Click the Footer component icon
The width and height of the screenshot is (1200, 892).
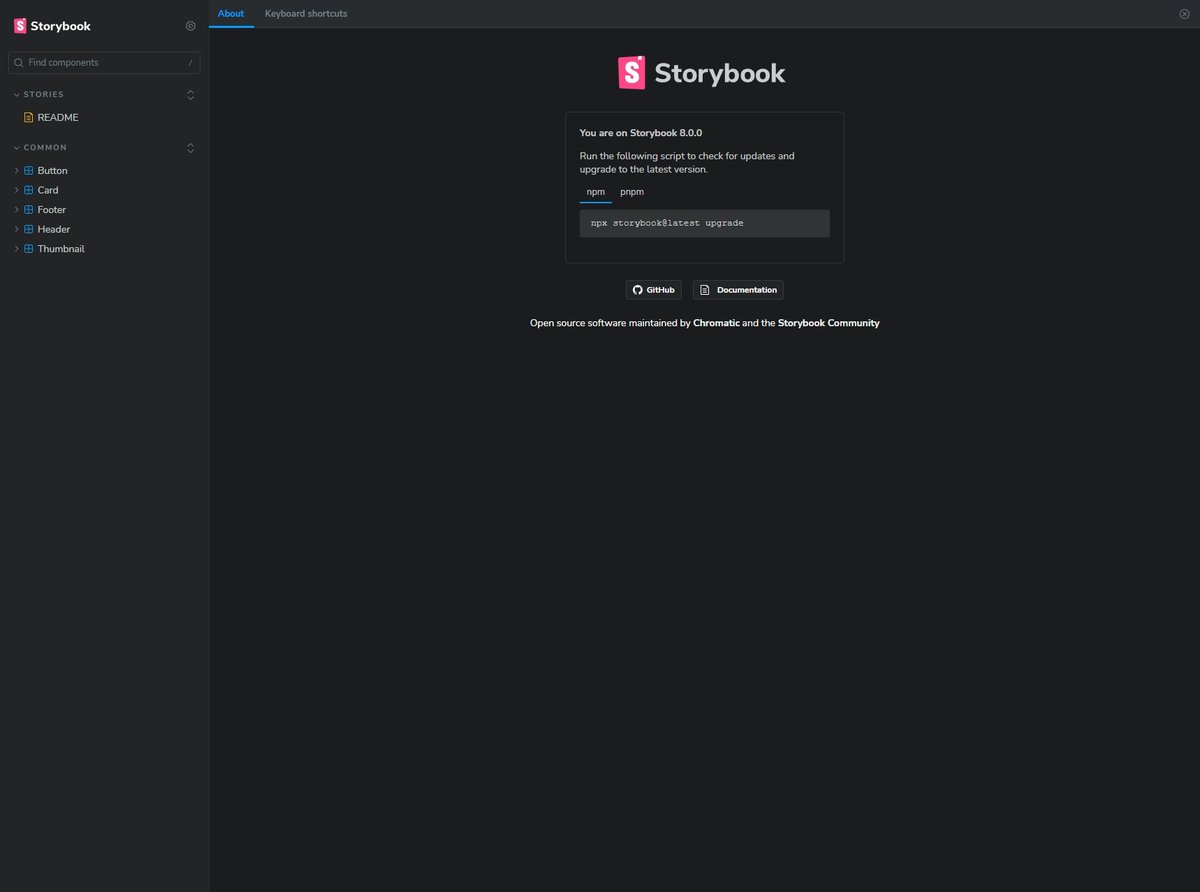click(x=29, y=210)
